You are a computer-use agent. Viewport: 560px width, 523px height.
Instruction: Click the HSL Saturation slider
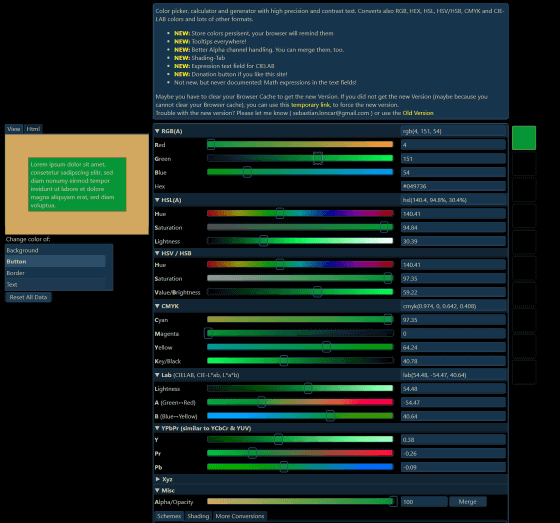point(300,227)
